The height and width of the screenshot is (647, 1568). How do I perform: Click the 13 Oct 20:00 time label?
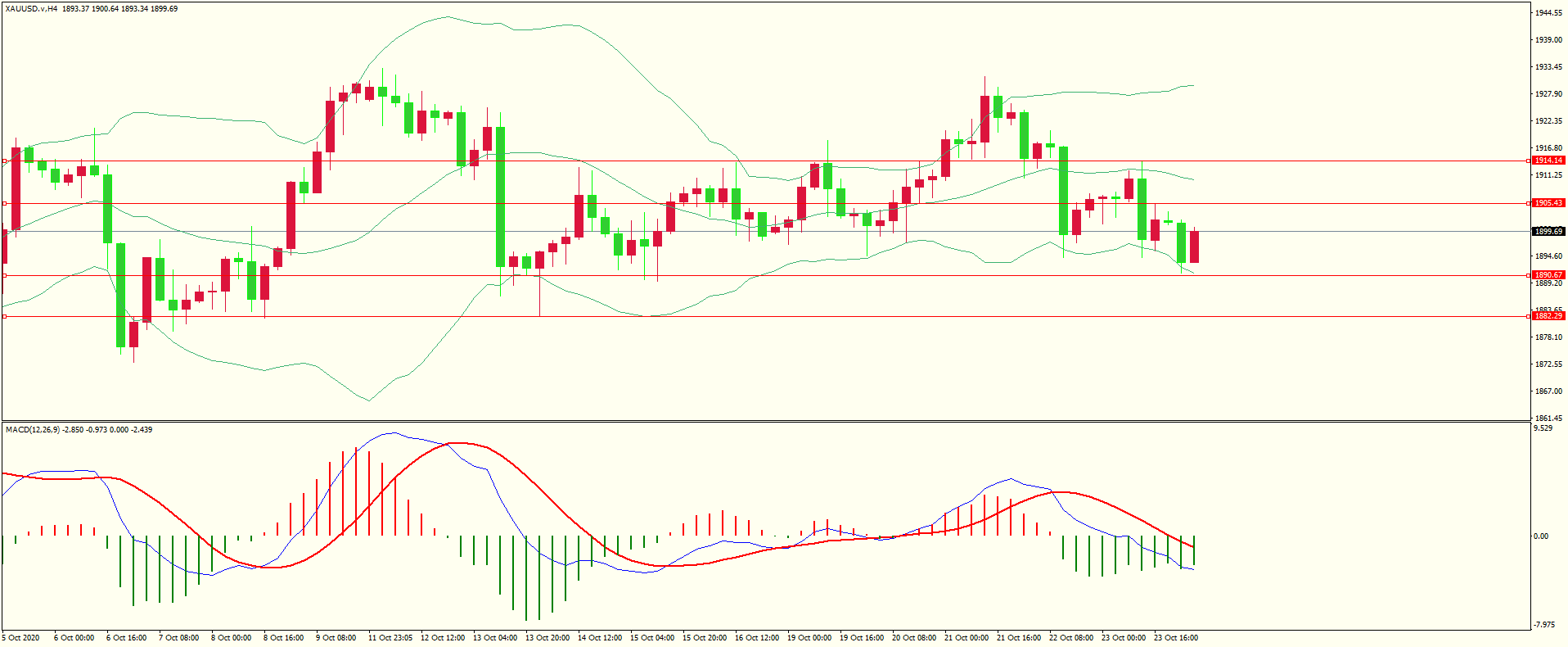point(547,638)
